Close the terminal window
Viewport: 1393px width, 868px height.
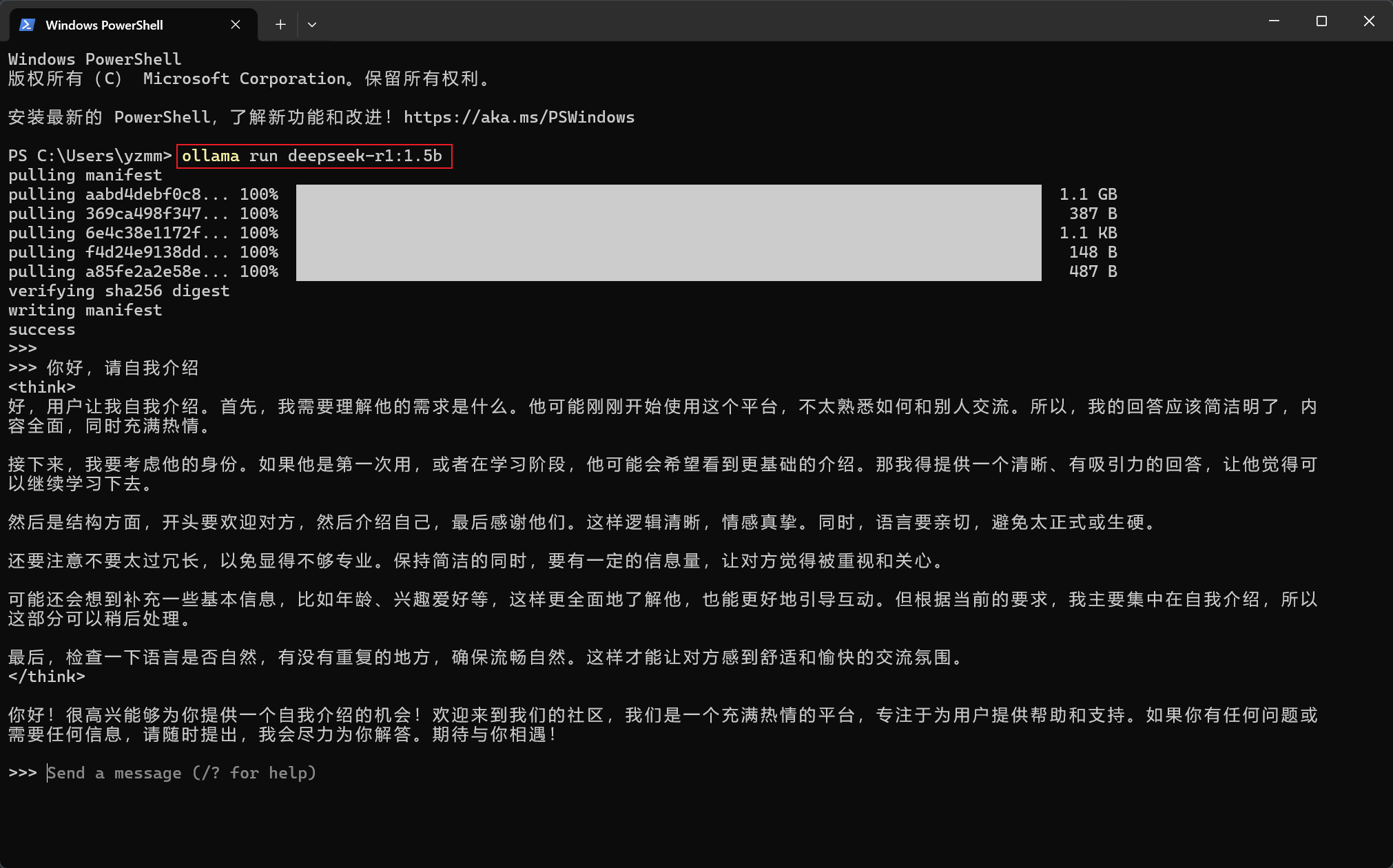(1369, 21)
